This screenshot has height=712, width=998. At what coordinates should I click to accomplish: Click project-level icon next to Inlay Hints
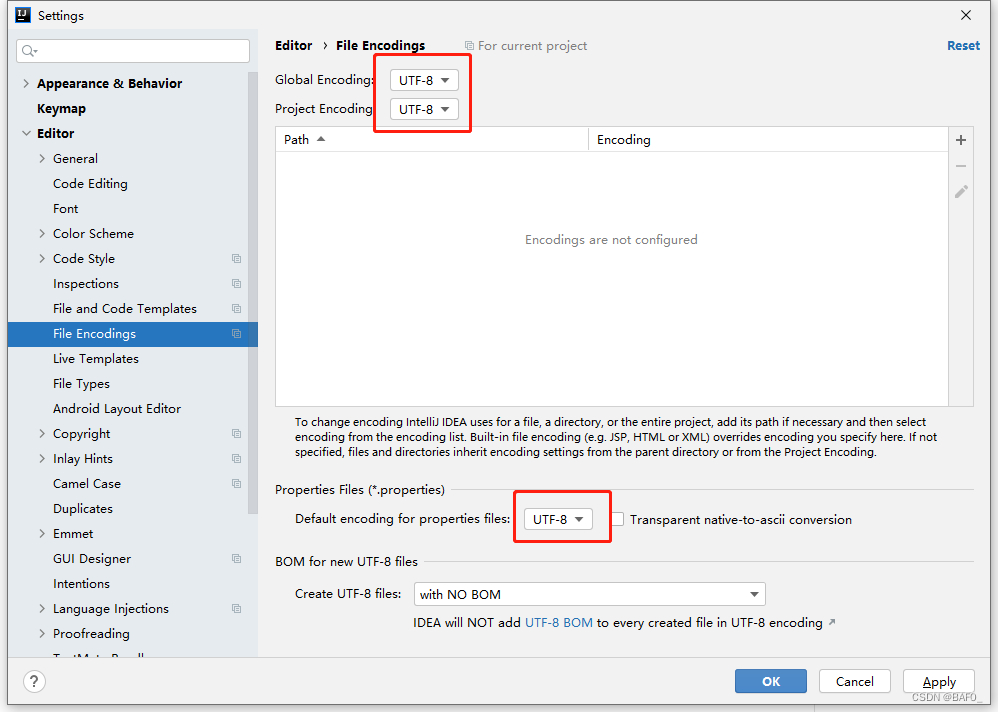point(236,459)
